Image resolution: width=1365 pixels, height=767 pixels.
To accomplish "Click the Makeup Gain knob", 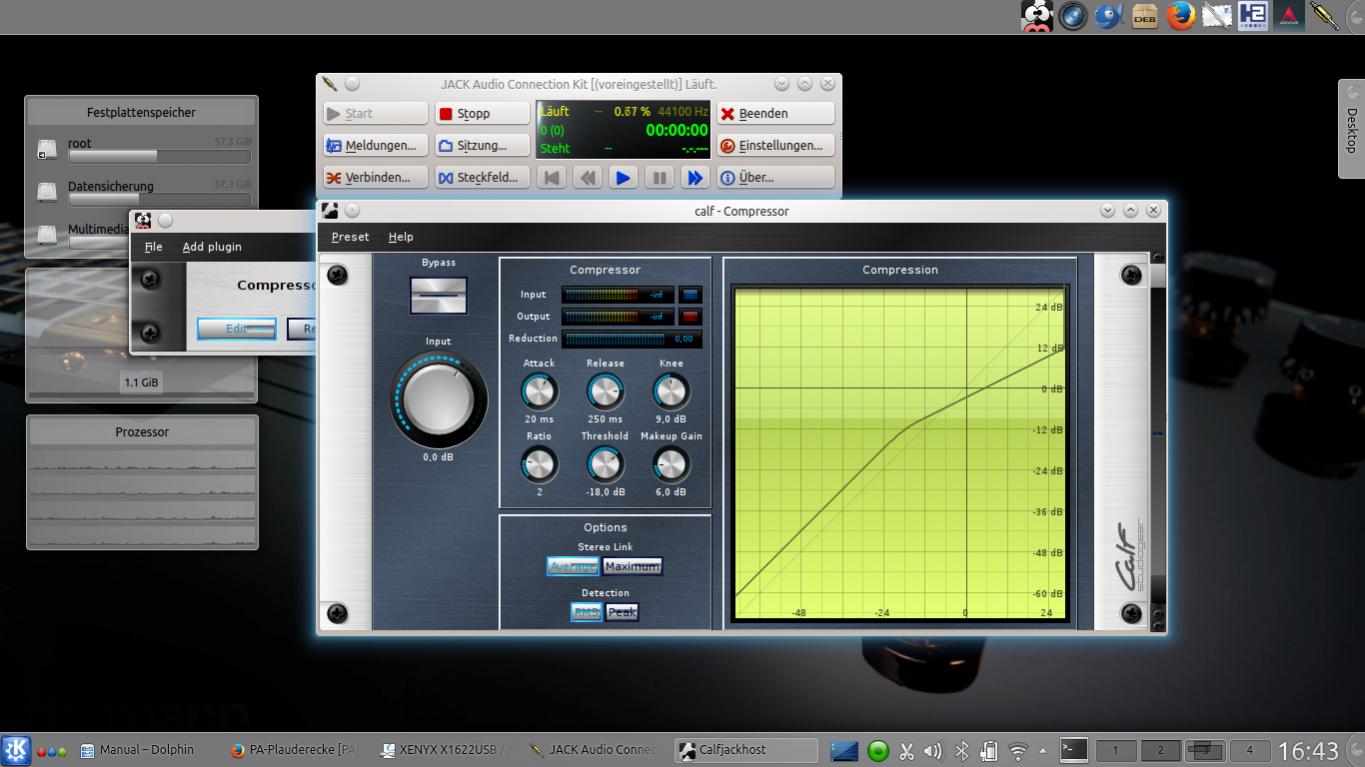I will coord(671,464).
